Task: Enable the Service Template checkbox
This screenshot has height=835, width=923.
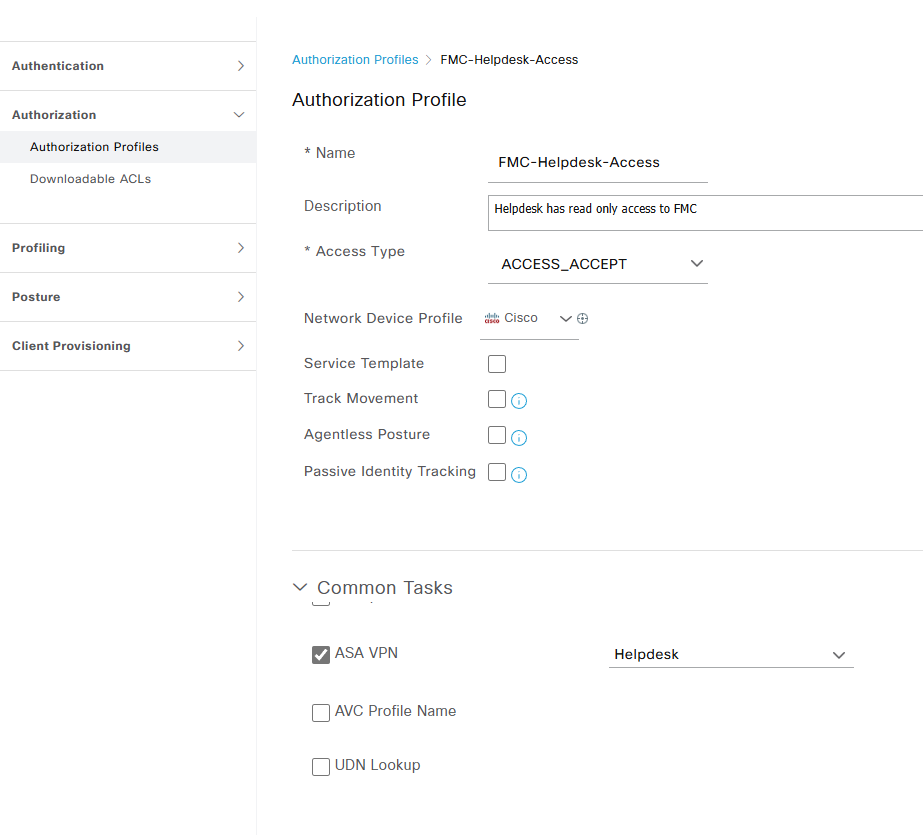Action: tap(497, 364)
